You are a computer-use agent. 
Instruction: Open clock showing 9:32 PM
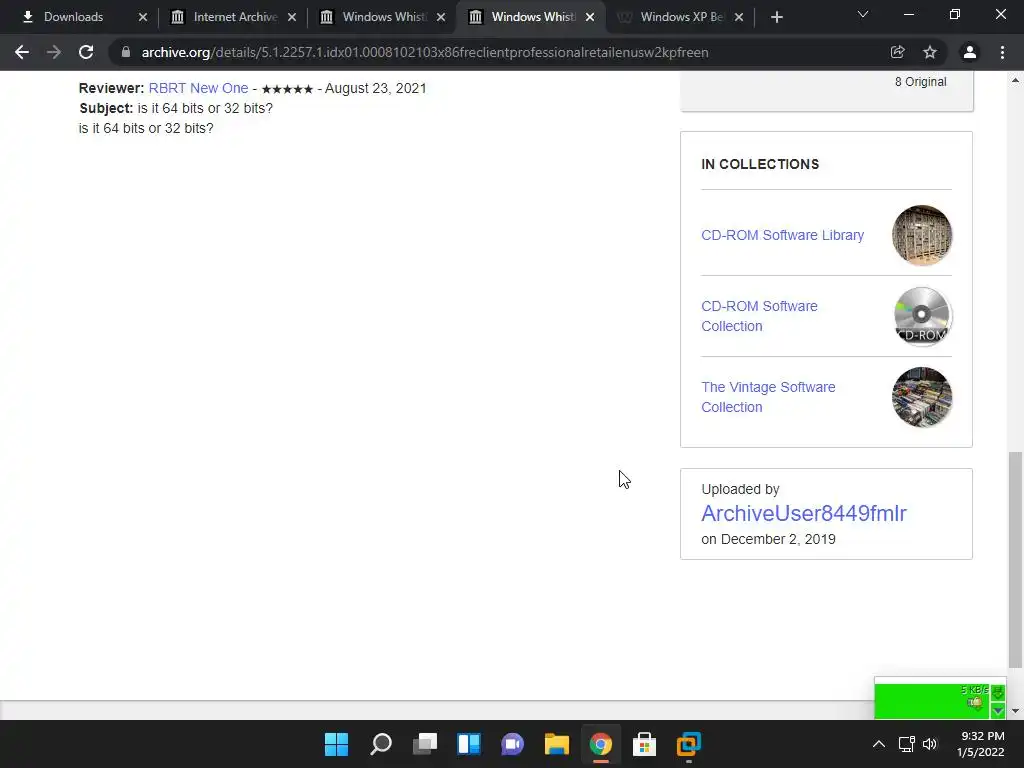click(x=981, y=744)
